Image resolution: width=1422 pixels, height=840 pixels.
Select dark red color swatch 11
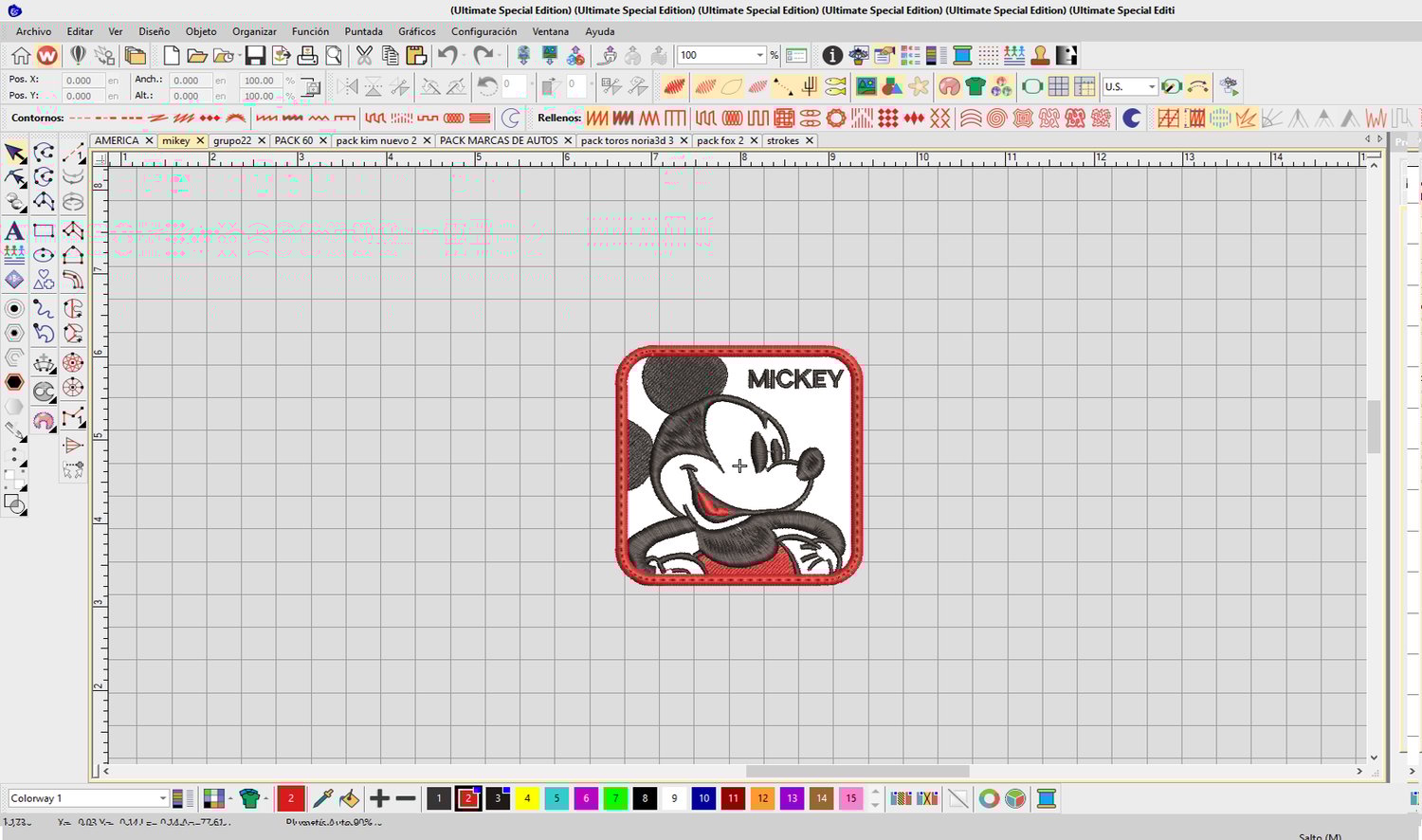click(733, 798)
